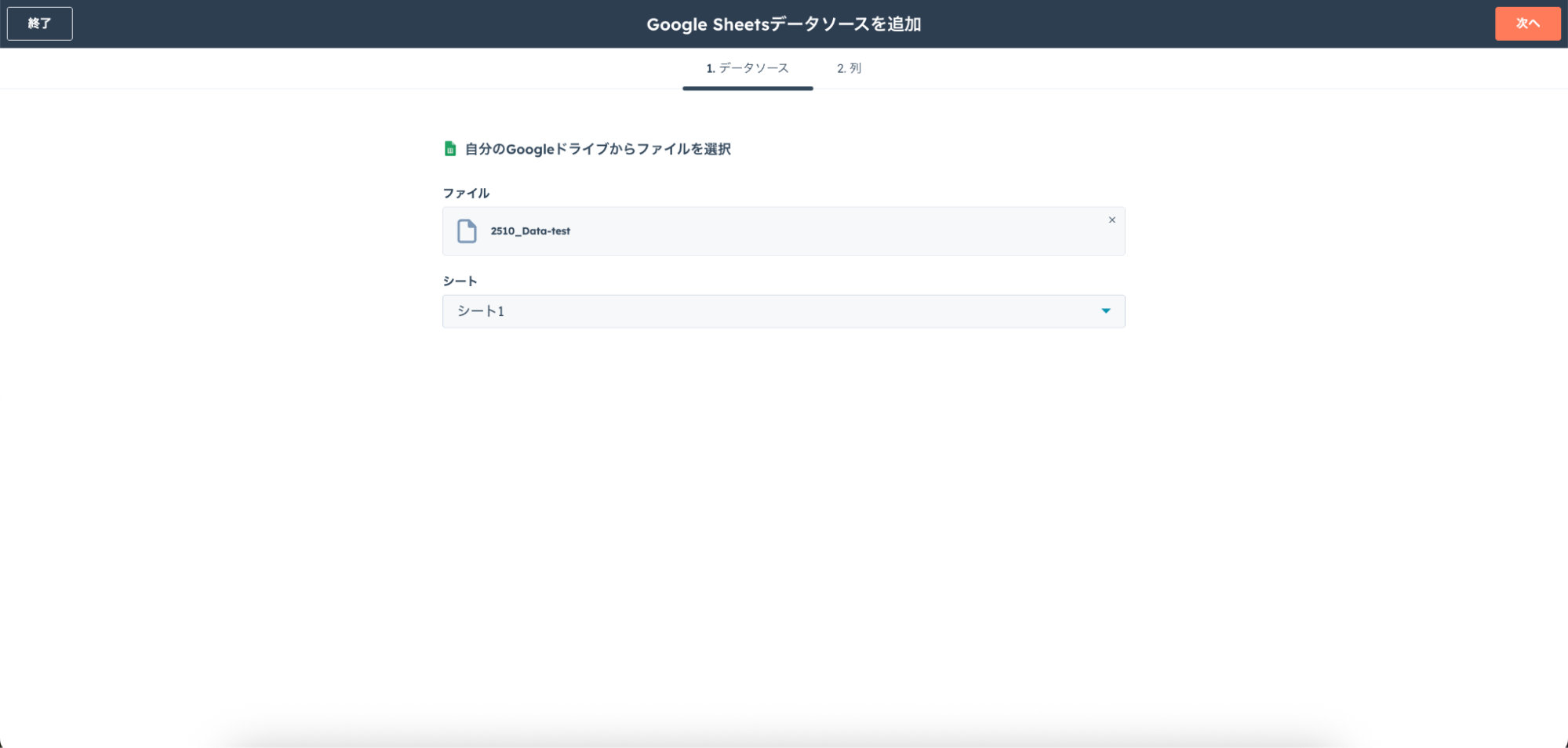
Task: Click the ファイル field label
Action: pos(466,194)
